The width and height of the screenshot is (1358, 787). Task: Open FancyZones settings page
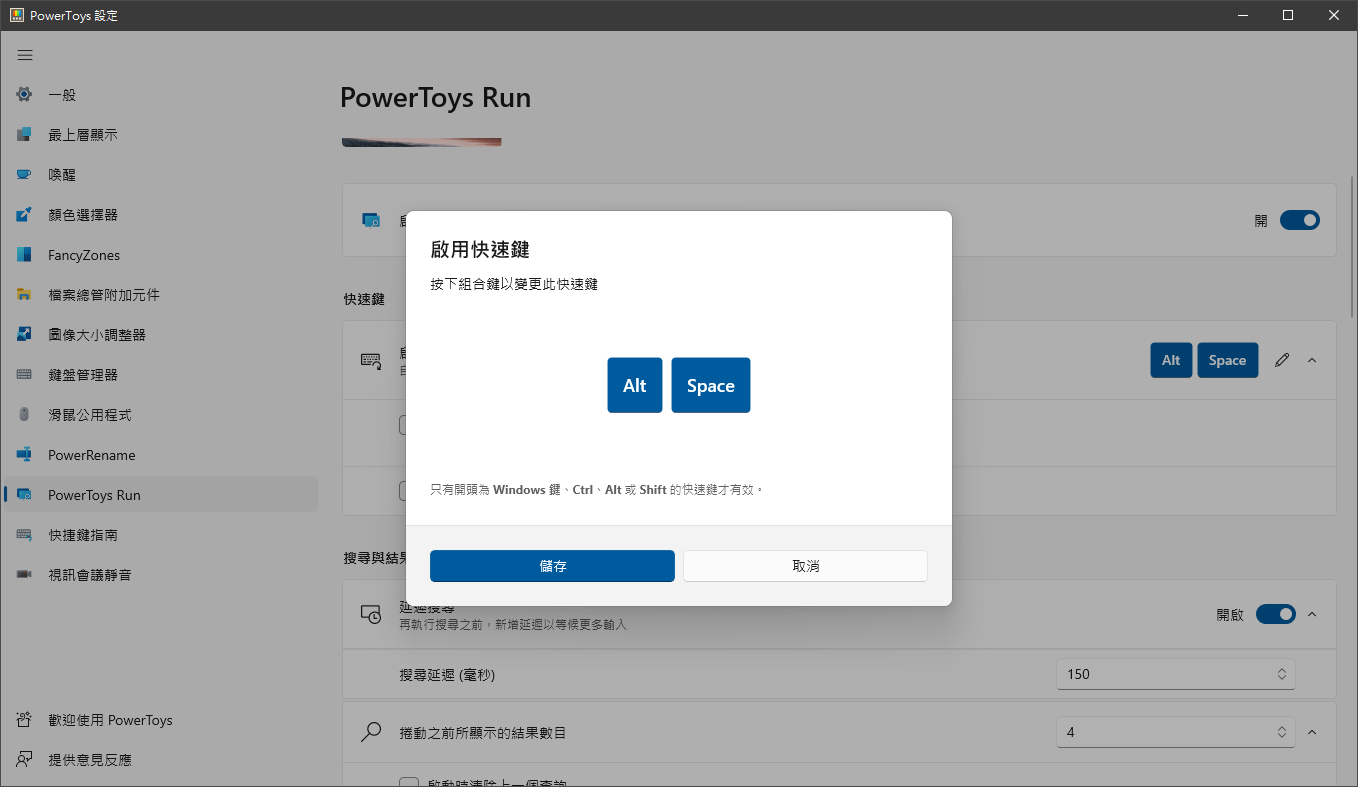pyautogui.click(x=161, y=255)
